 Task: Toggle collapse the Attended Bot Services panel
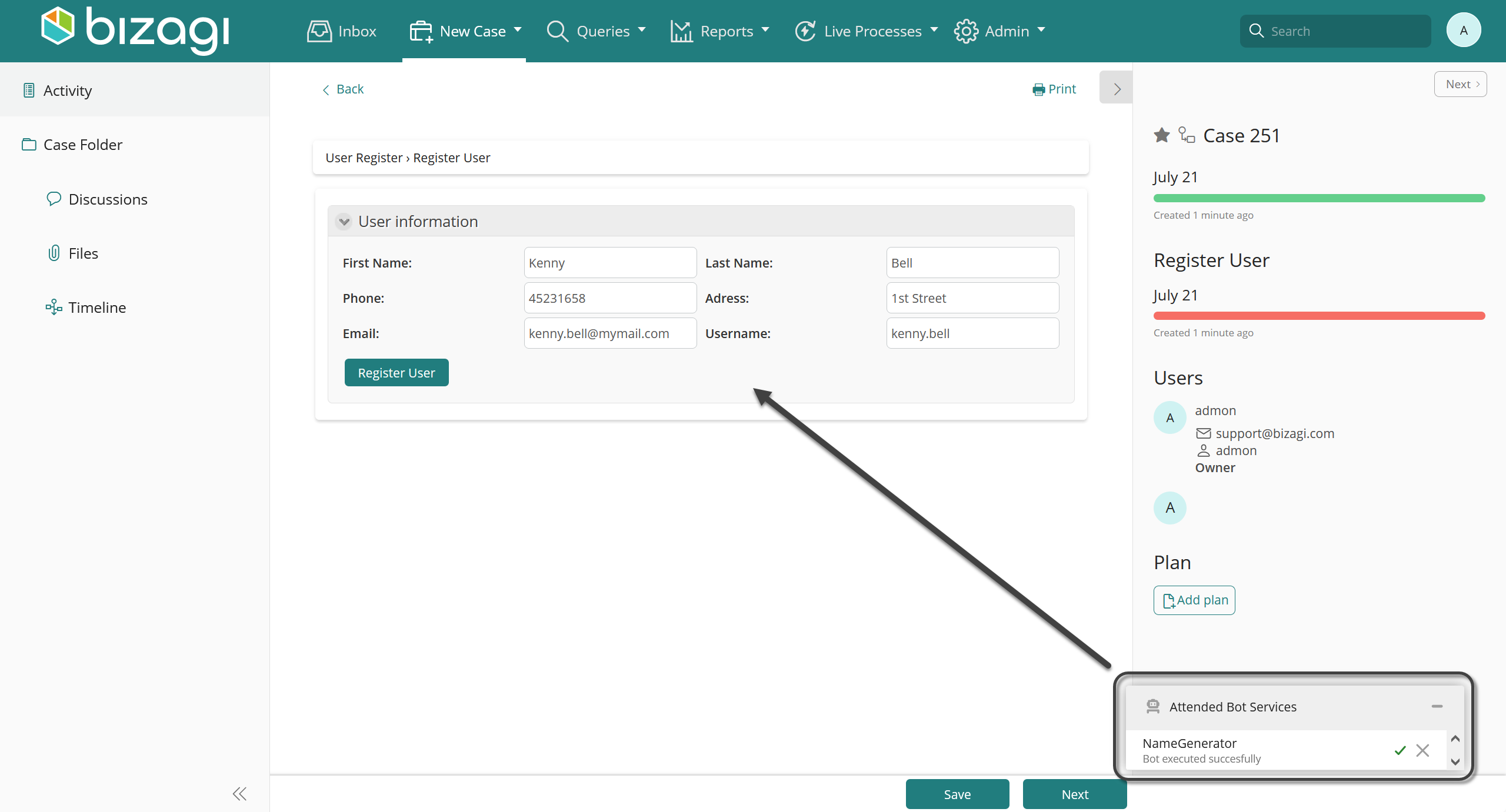(1438, 707)
